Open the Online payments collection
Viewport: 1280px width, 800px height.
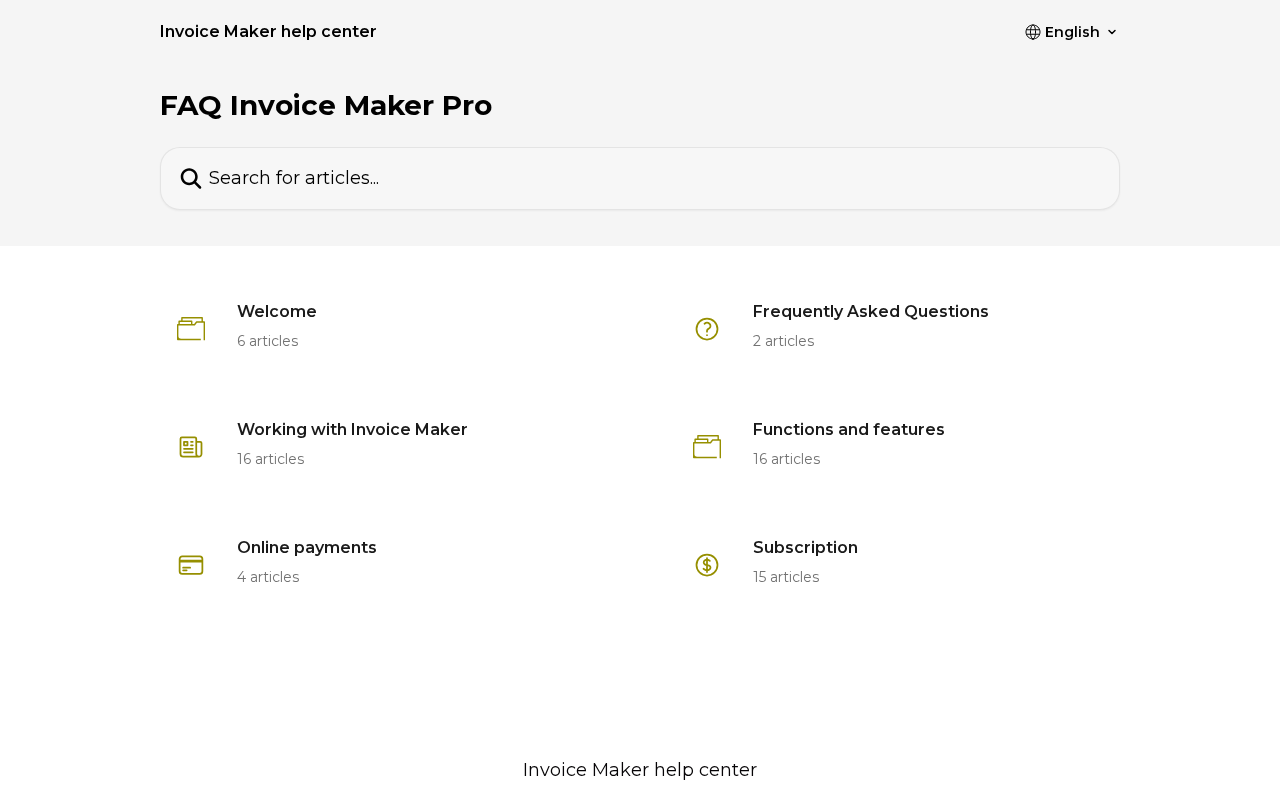coord(307,548)
